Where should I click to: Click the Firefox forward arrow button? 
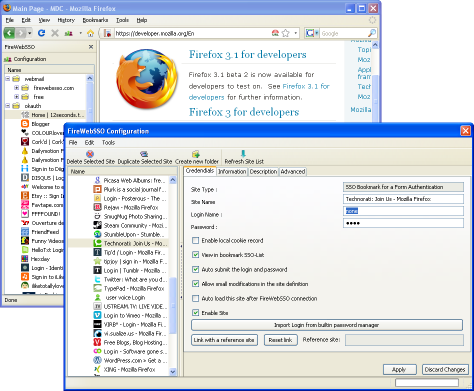click(x=21, y=33)
